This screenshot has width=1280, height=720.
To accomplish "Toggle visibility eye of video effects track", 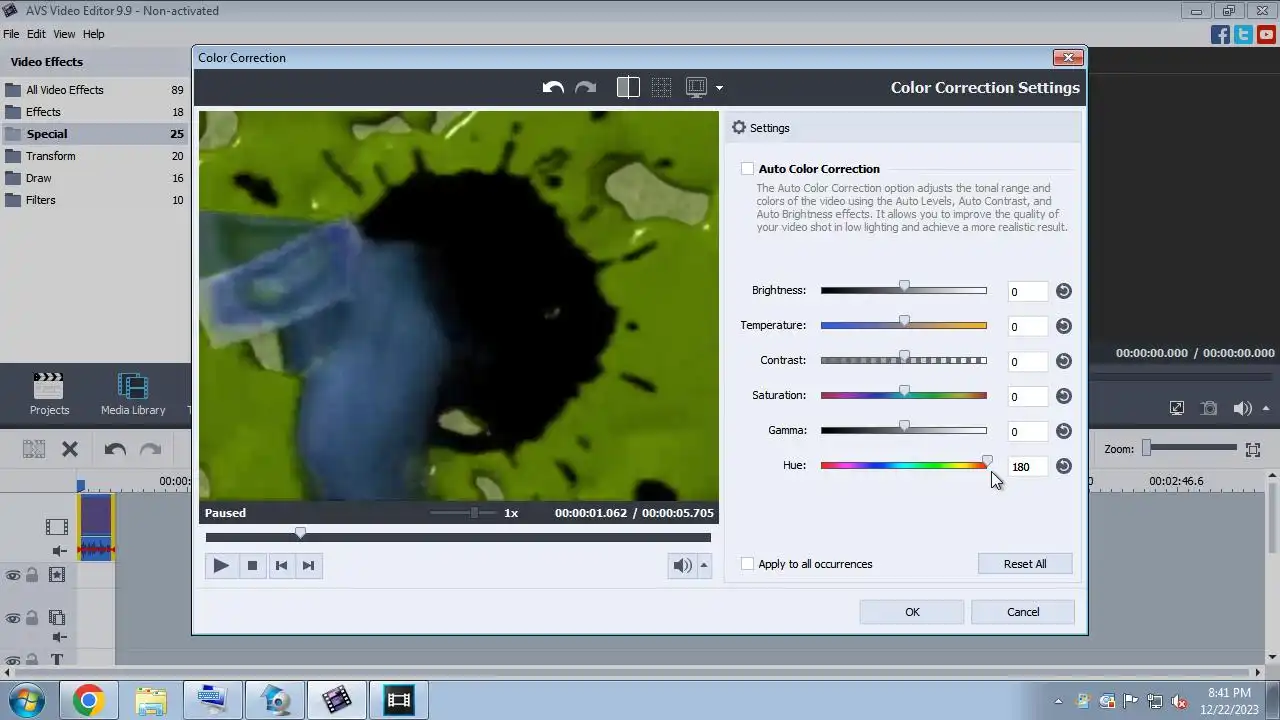I will pos(13,575).
